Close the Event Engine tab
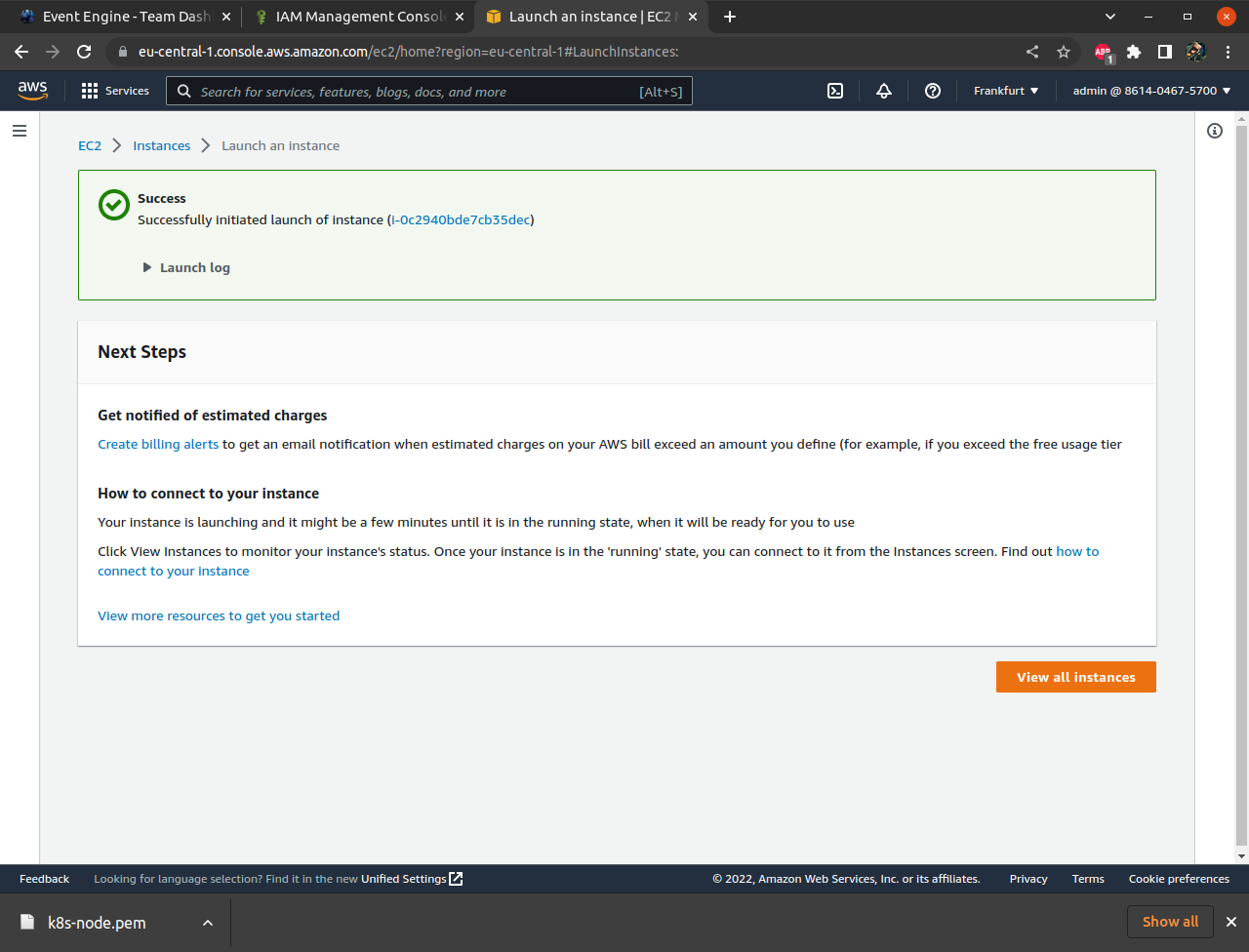1249x952 pixels. [x=226, y=17]
